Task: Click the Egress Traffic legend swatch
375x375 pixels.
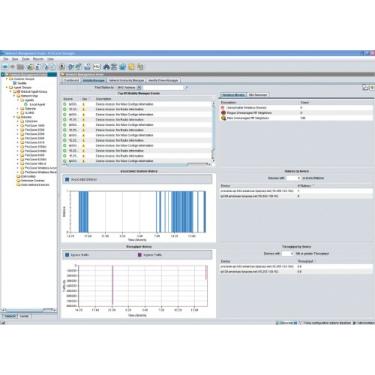Action: (x=67, y=255)
